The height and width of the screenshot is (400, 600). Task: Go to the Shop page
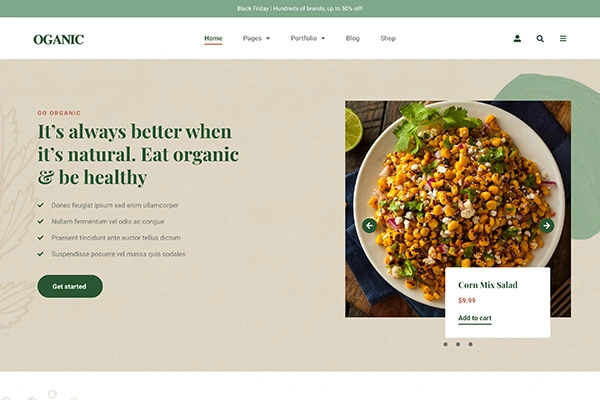click(388, 38)
